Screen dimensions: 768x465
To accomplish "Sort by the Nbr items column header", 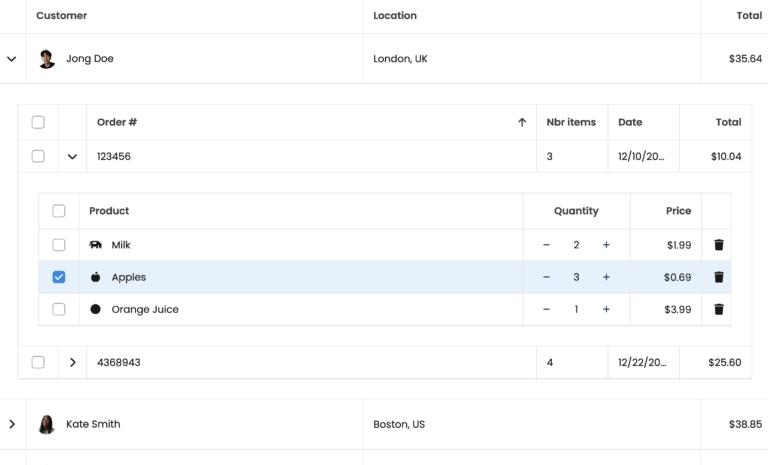I will click(x=571, y=122).
